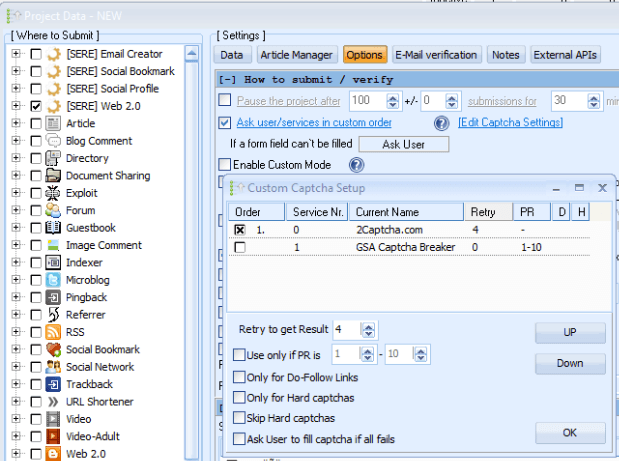Uncheck Ask user/services in custom order
This screenshot has width=619, height=461.
pos(225,122)
